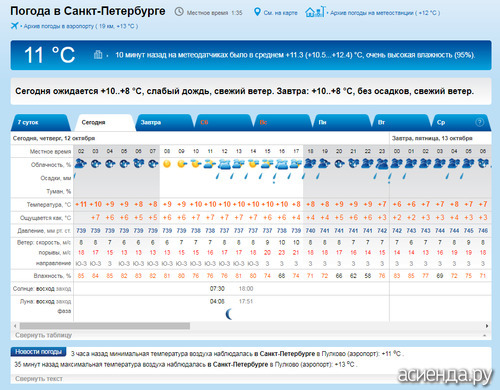
Task: Click the Погода в Санкт-Петербурге heading
Action: coord(88,11)
